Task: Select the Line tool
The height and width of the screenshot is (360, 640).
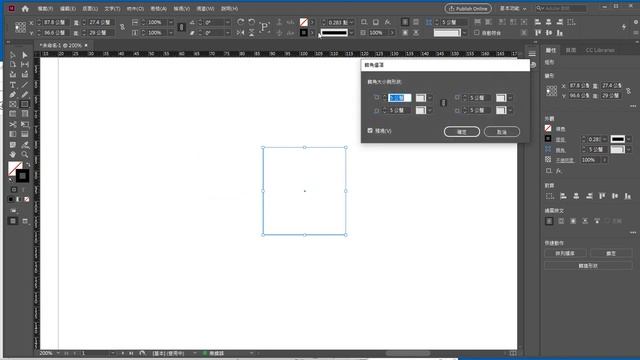Action: (25, 85)
